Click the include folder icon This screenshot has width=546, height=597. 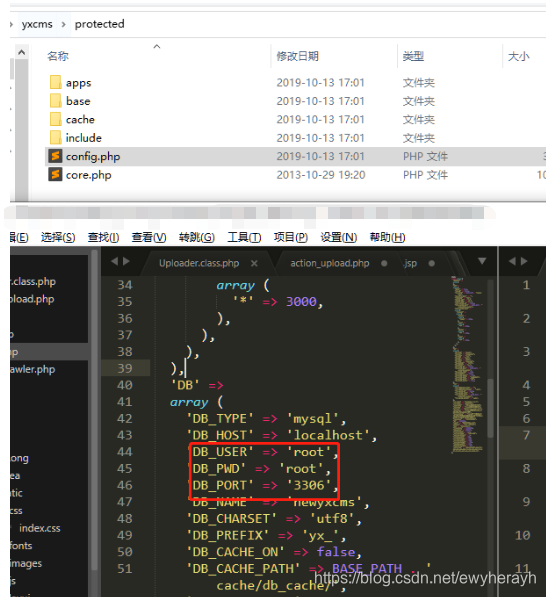click(x=56, y=137)
